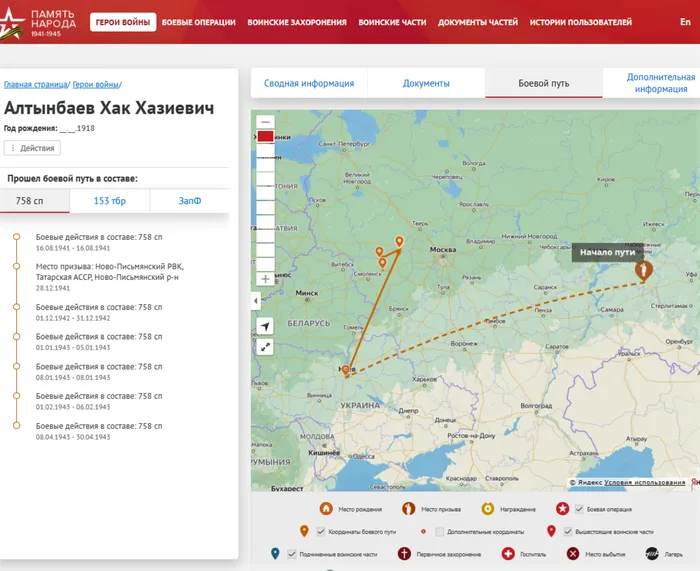Click the geolocation arrow map button
The height and width of the screenshot is (571, 700).
pos(265,326)
